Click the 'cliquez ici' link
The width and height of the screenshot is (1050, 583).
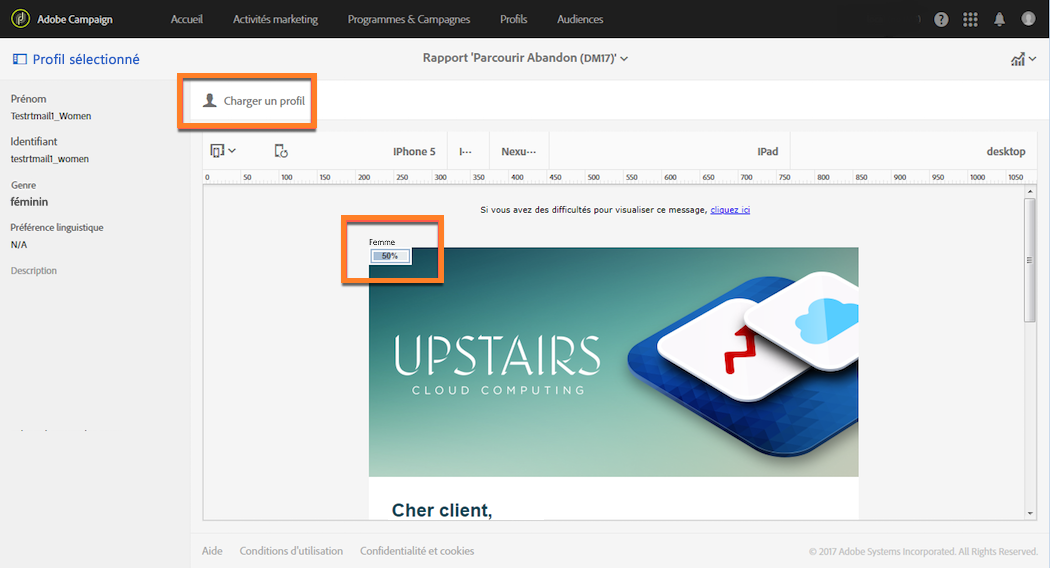(x=730, y=210)
